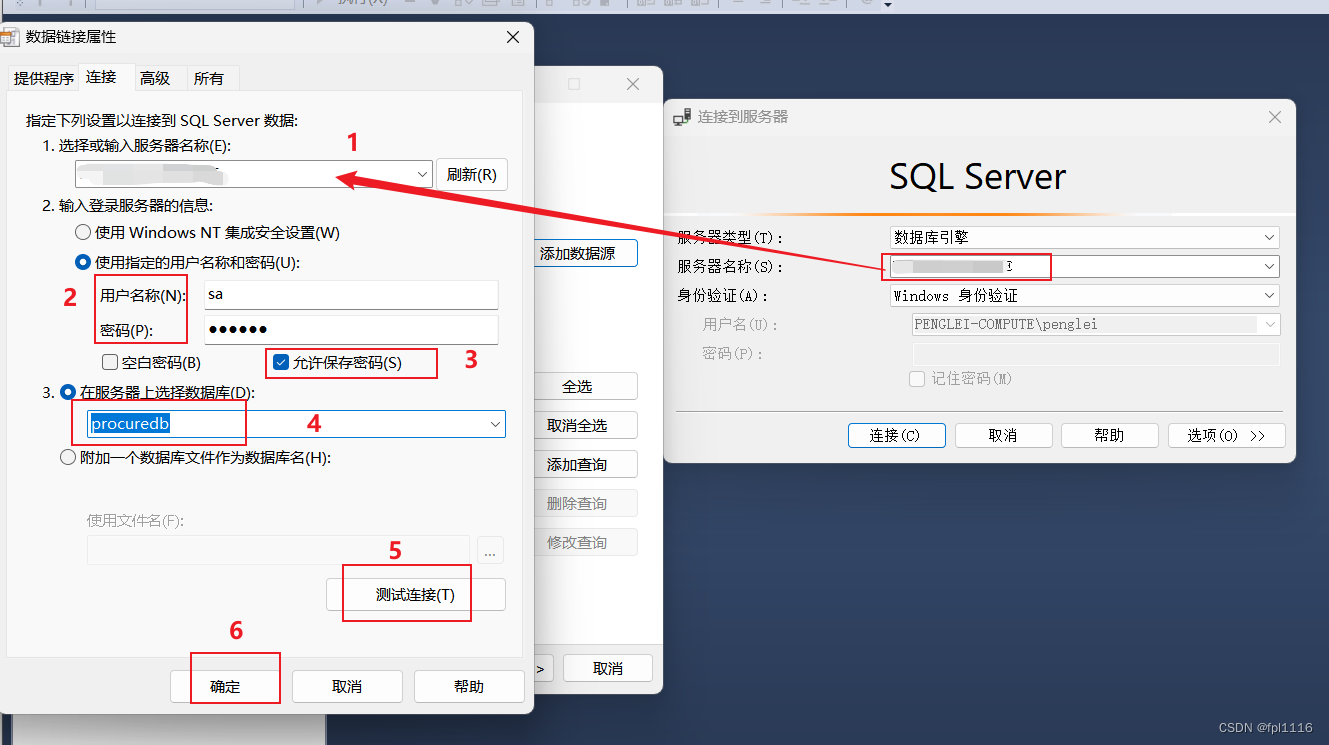
Task: Toggle the 允许保存密码(S) checkbox
Action: 281,362
